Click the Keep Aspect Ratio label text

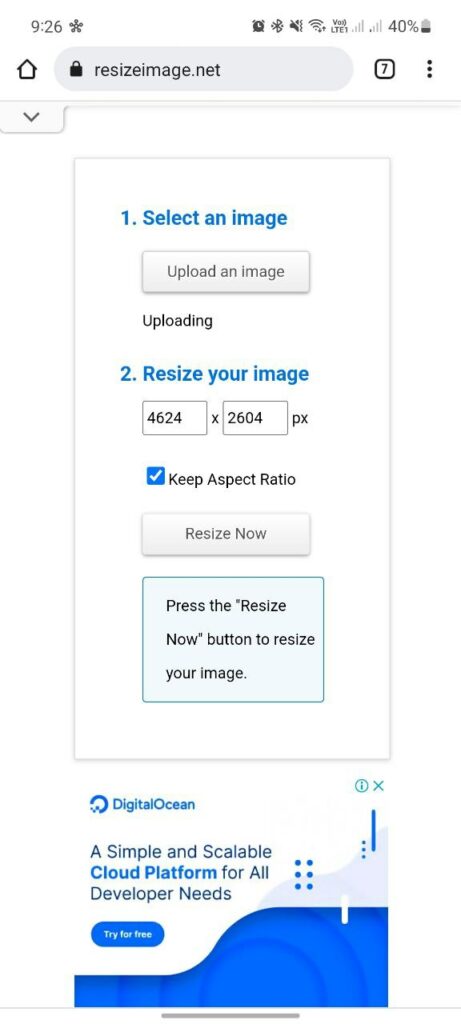(x=232, y=479)
